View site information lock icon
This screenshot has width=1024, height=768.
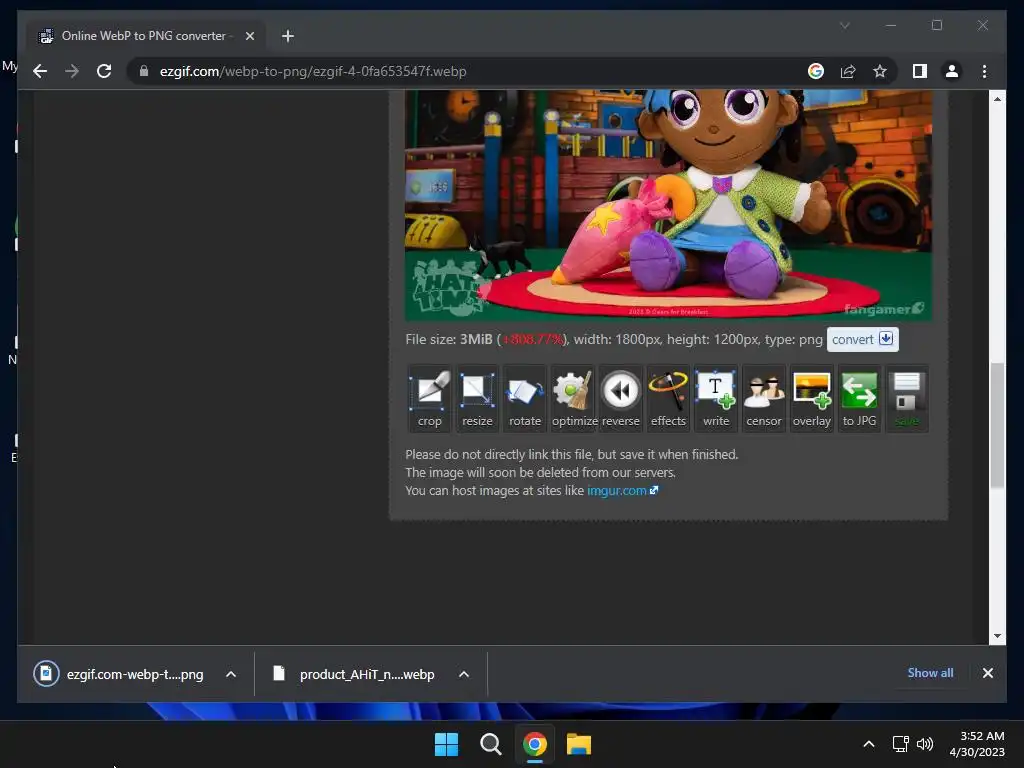pyautogui.click(x=144, y=71)
